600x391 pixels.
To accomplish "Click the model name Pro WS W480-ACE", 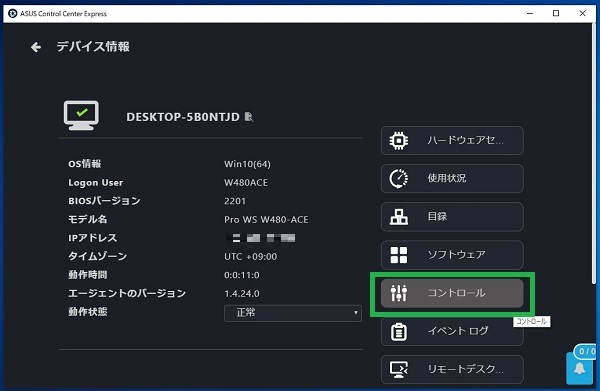I will pyautogui.click(x=266, y=220).
